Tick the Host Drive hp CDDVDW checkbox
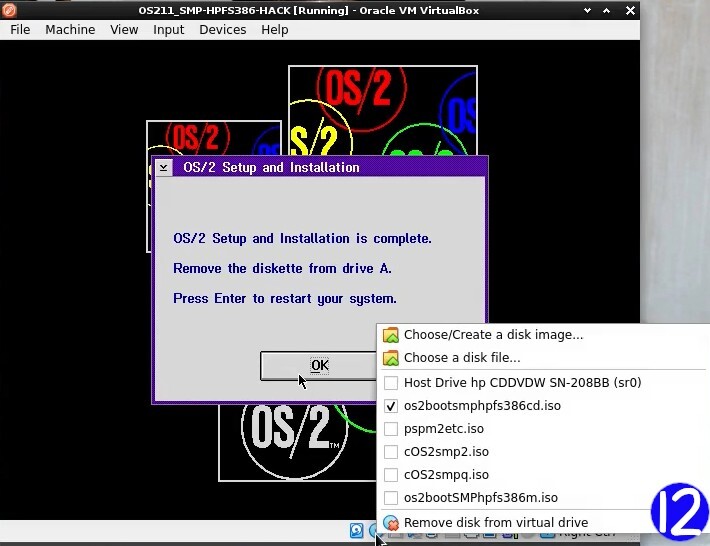The height and width of the screenshot is (546, 710). click(391, 383)
